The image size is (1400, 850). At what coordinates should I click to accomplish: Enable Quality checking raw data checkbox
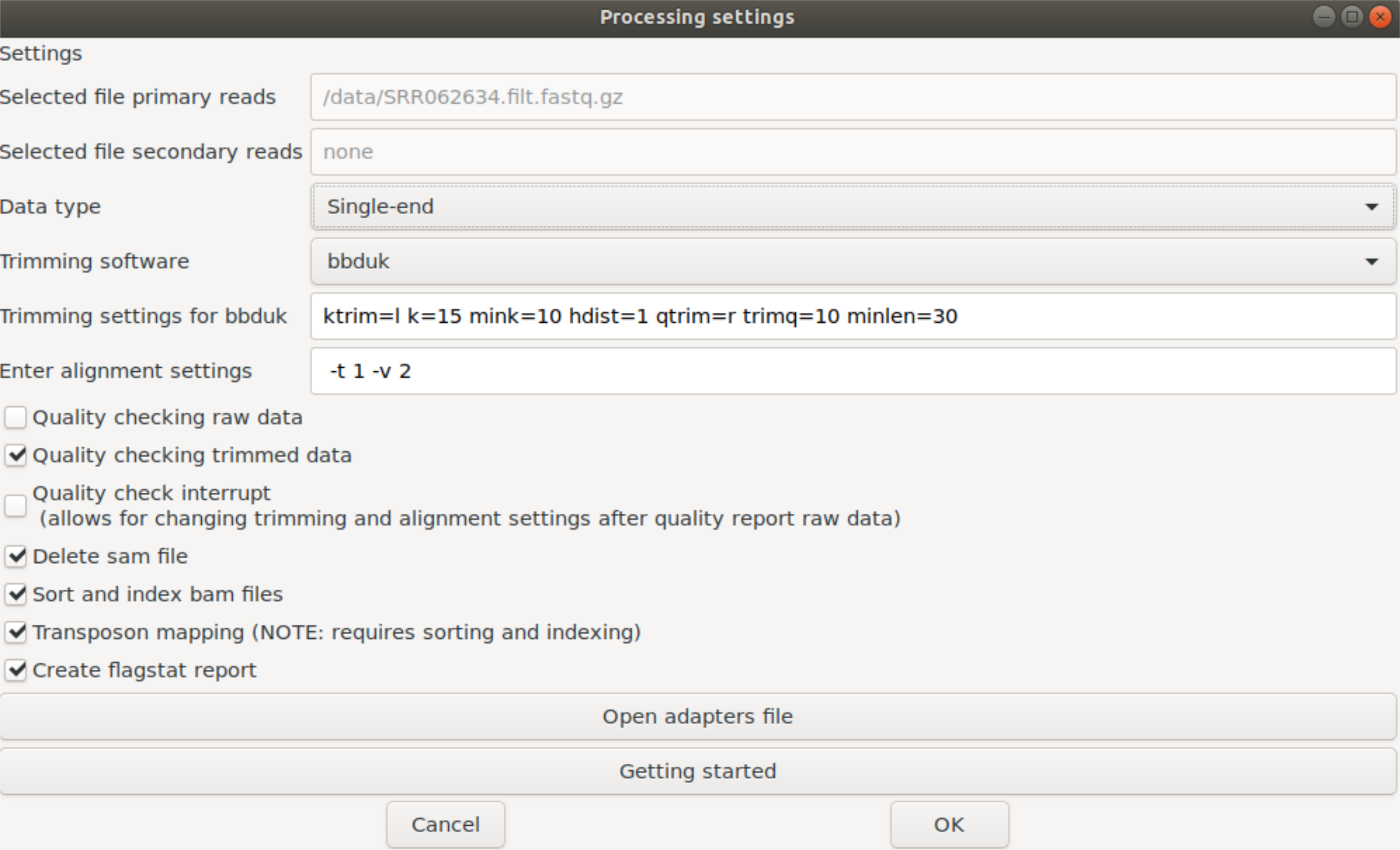tap(15, 417)
